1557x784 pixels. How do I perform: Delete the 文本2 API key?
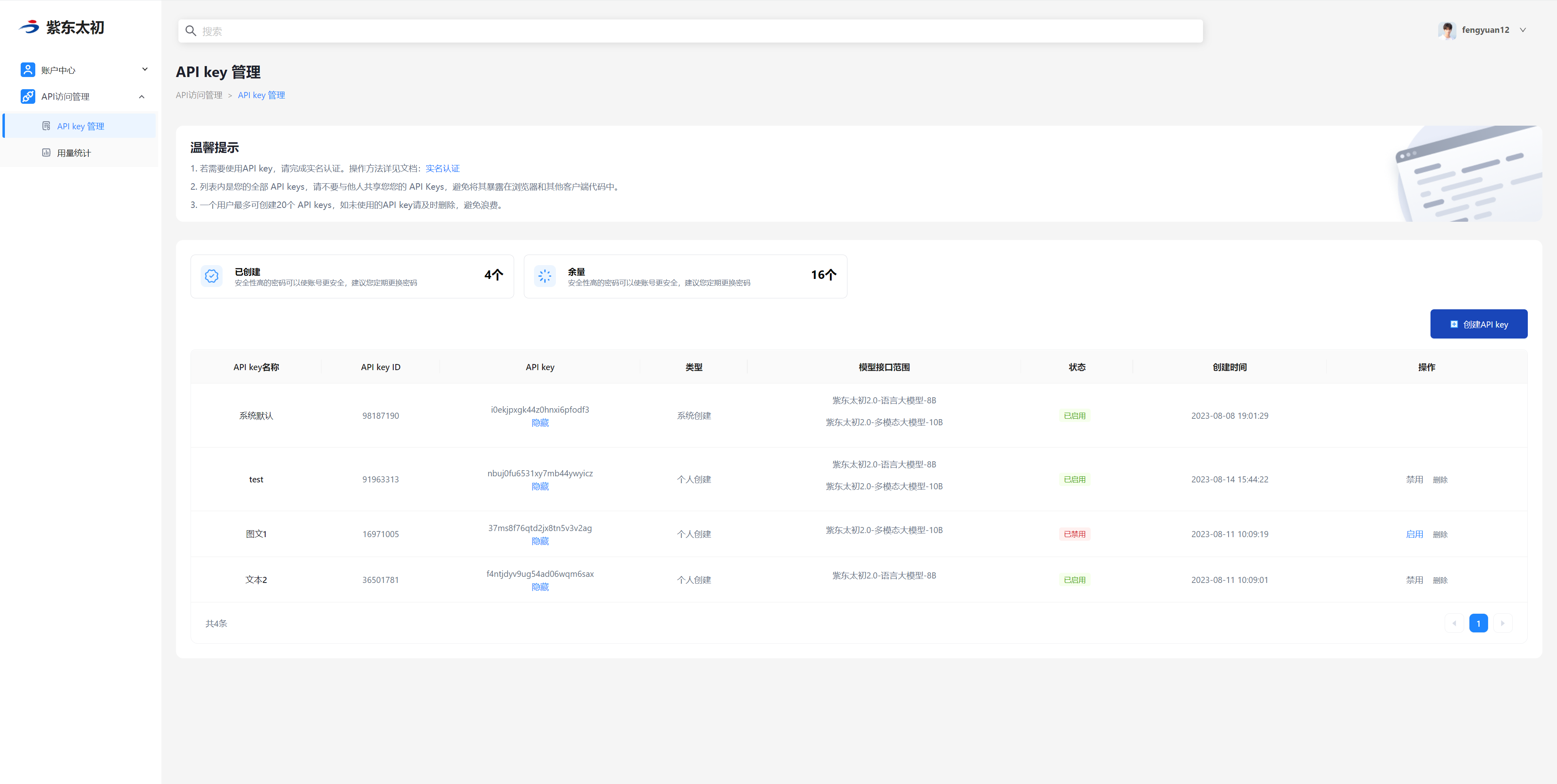pyautogui.click(x=1440, y=580)
